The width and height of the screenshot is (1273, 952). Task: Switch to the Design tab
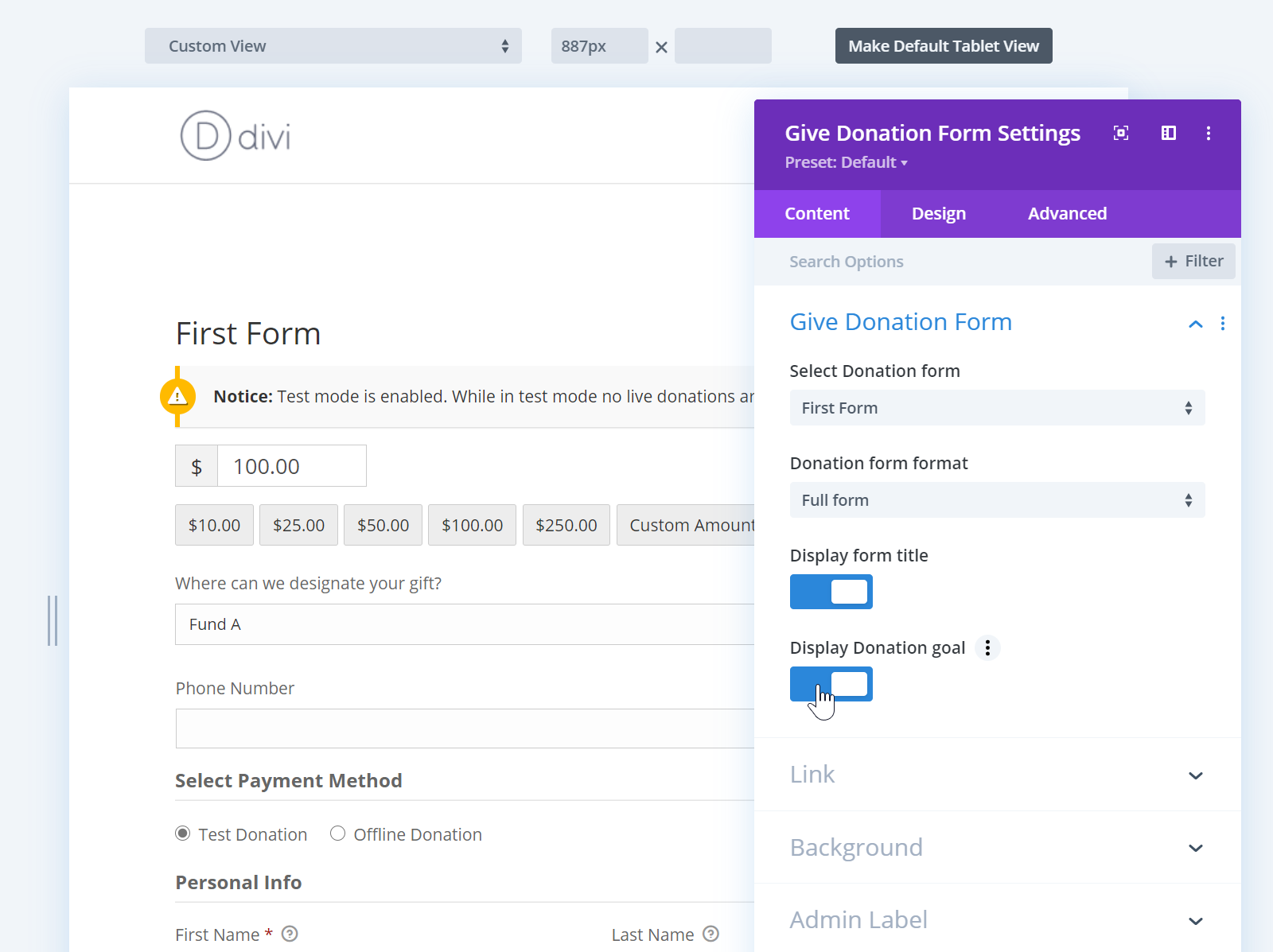939,214
